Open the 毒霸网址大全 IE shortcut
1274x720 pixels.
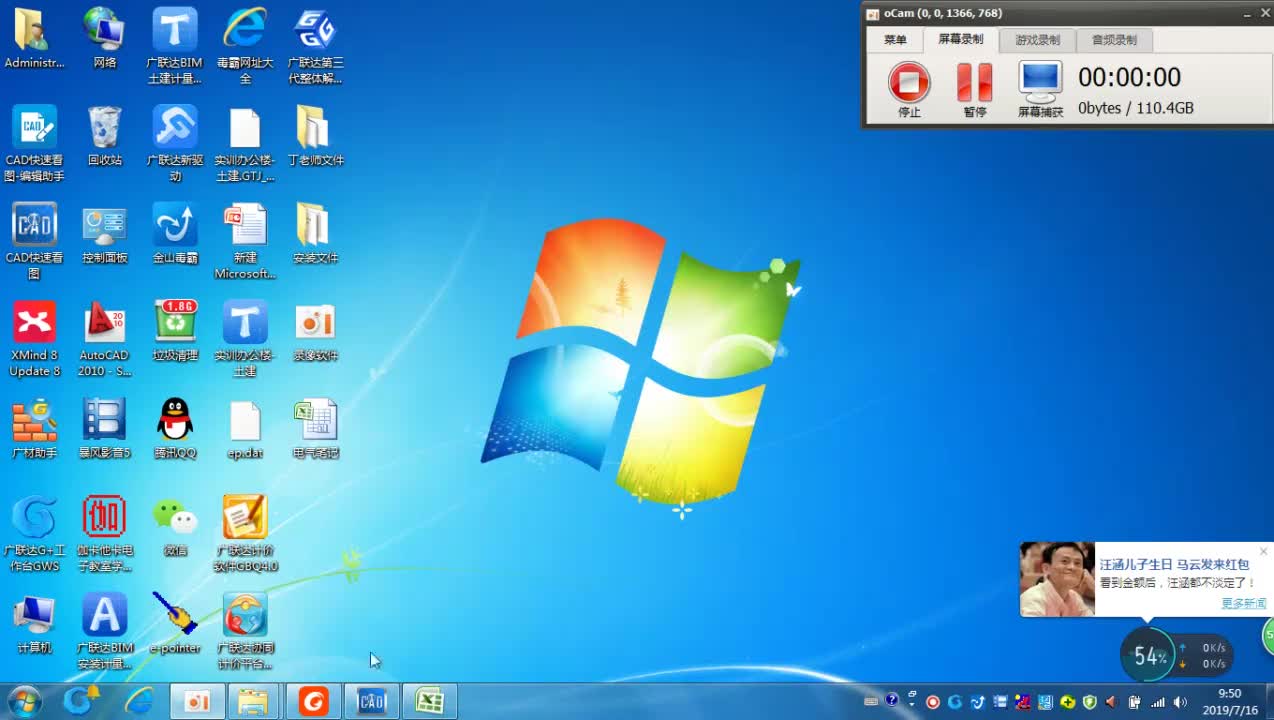click(x=245, y=45)
